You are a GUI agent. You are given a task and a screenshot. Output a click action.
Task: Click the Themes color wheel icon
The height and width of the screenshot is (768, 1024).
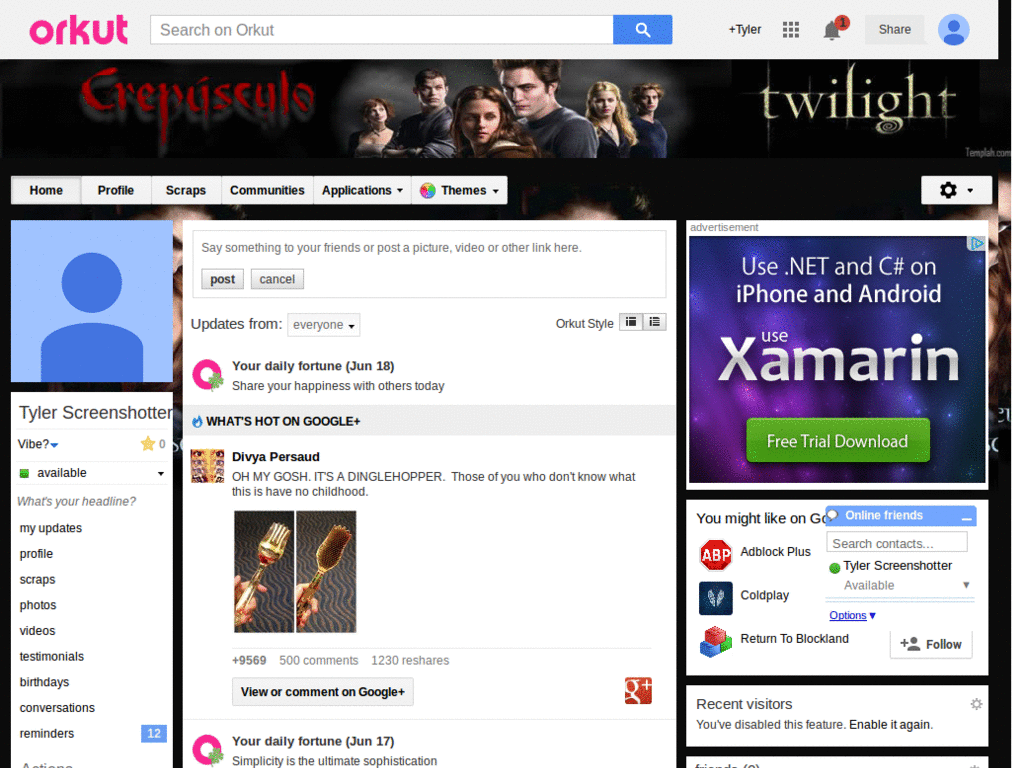coord(428,191)
